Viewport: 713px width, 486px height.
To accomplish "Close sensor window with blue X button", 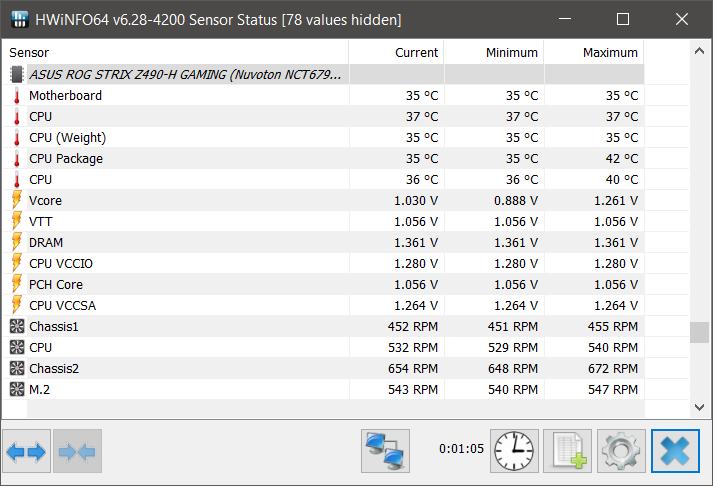I will point(675,451).
